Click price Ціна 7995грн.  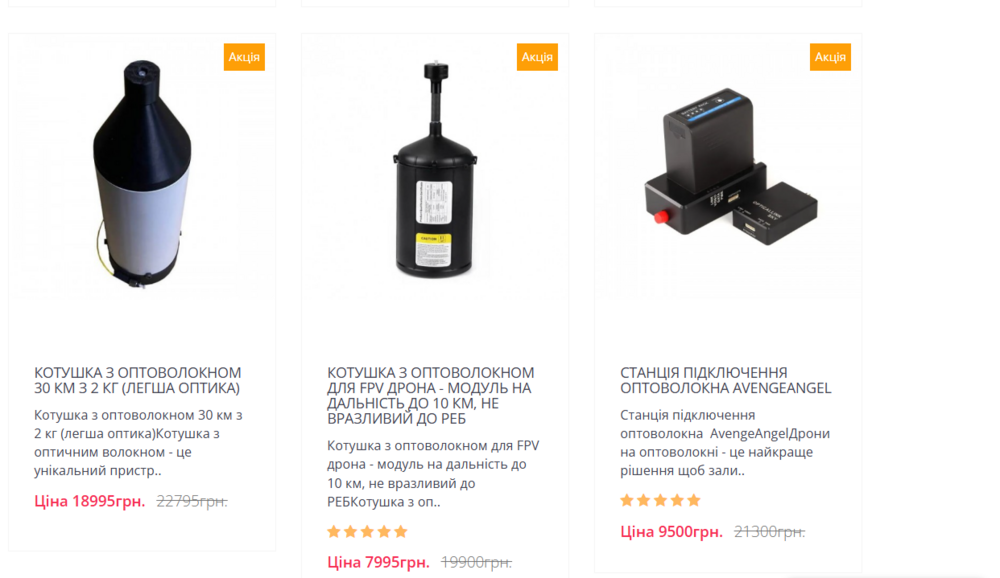pos(378,562)
